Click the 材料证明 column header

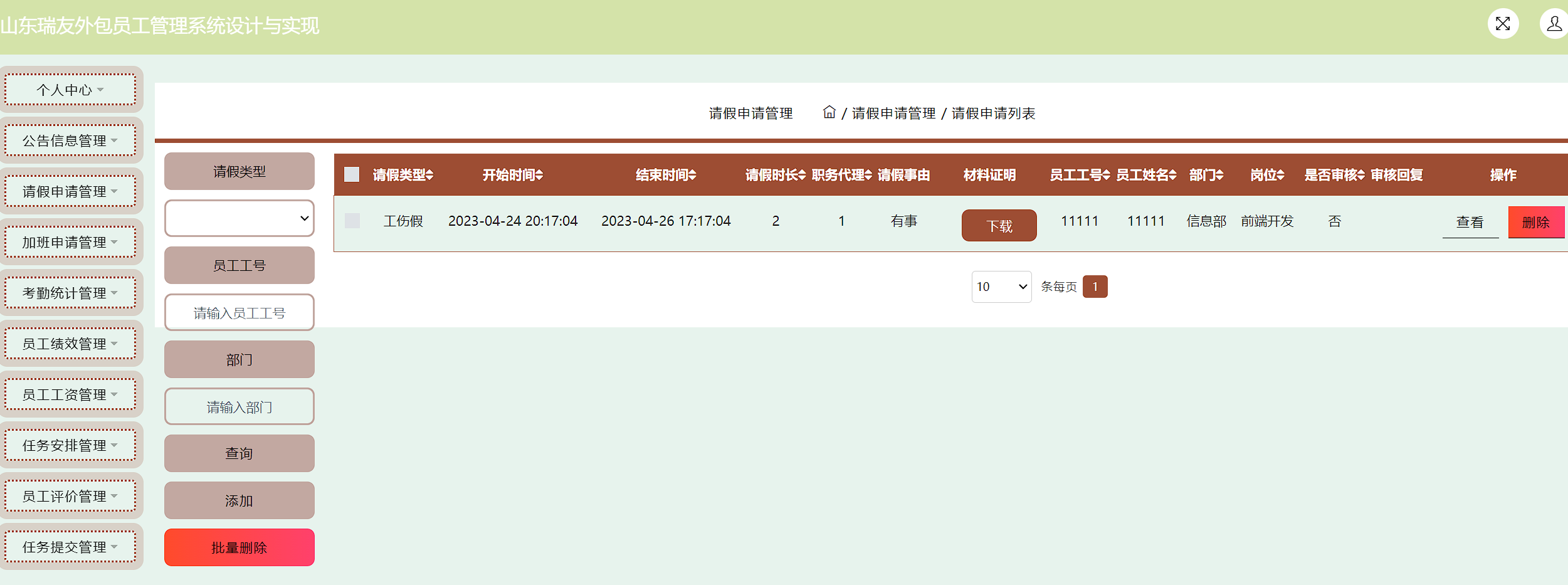[x=989, y=175]
